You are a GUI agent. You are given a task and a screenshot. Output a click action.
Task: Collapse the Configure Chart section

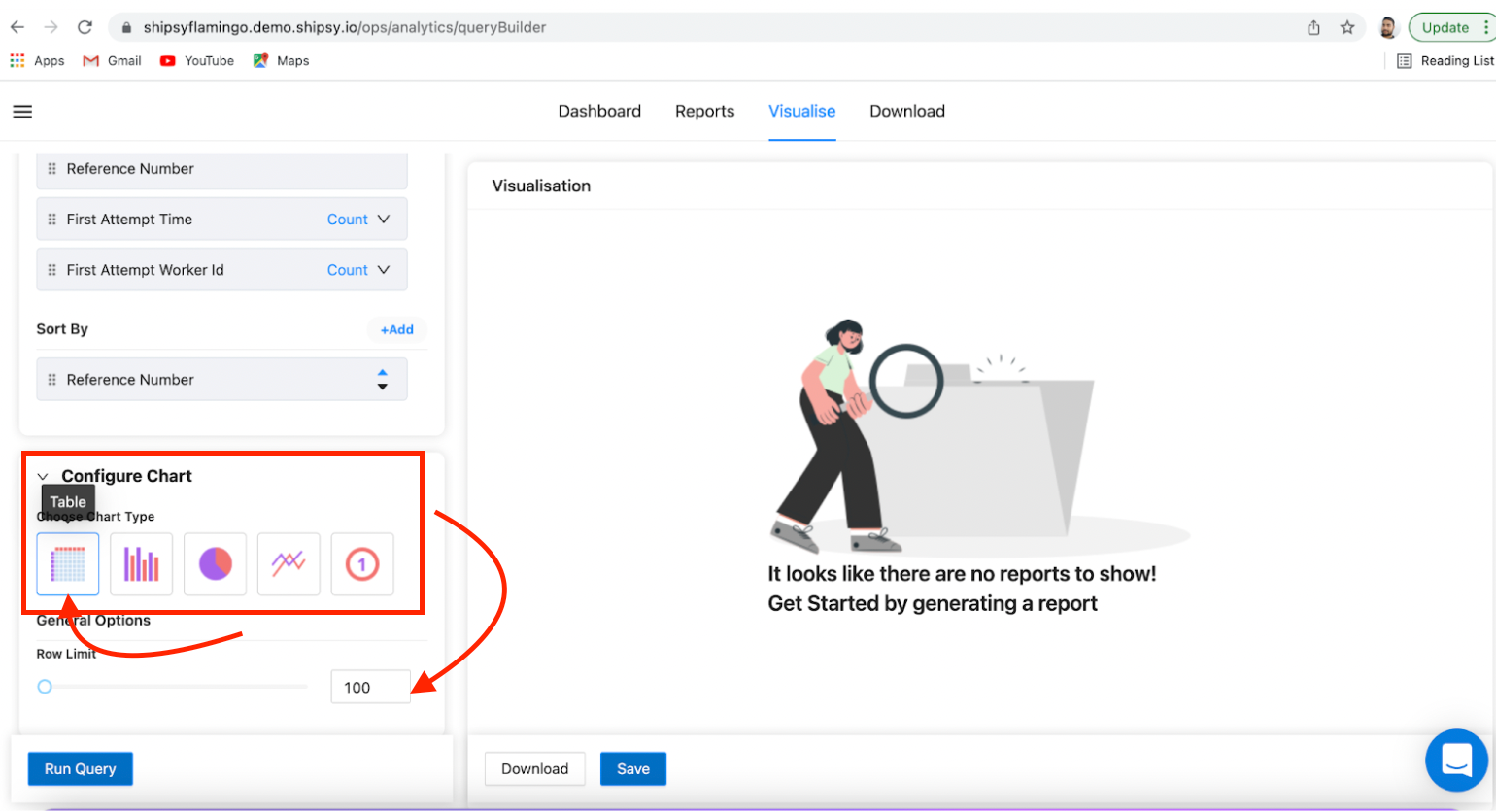tap(43, 476)
